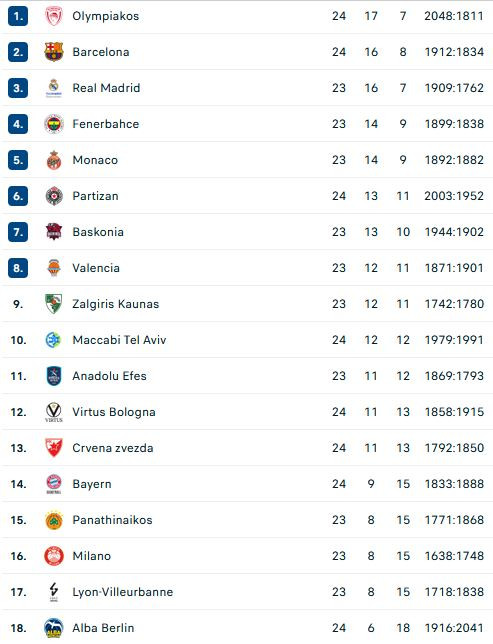Click the Virtus Bologna logo
493x644 pixels.
pos(54,412)
